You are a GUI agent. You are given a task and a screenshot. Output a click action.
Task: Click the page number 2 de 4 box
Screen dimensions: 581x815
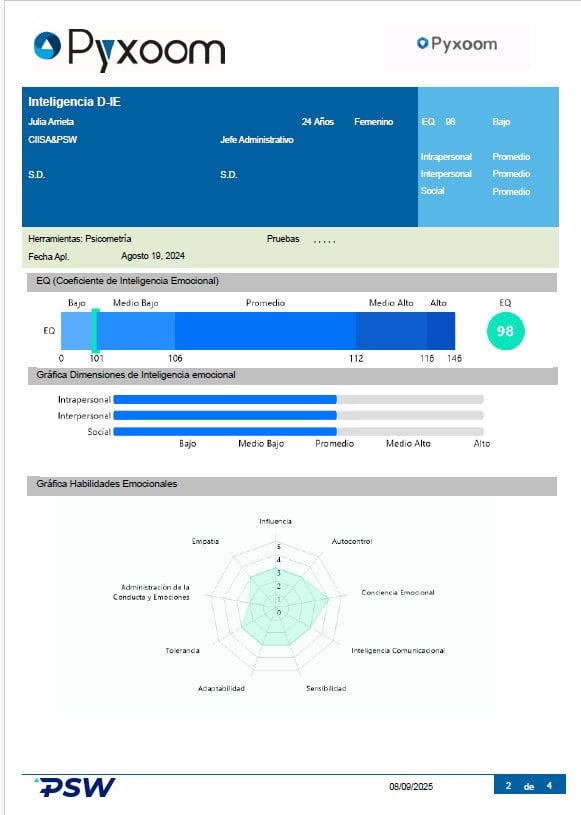(x=529, y=785)
